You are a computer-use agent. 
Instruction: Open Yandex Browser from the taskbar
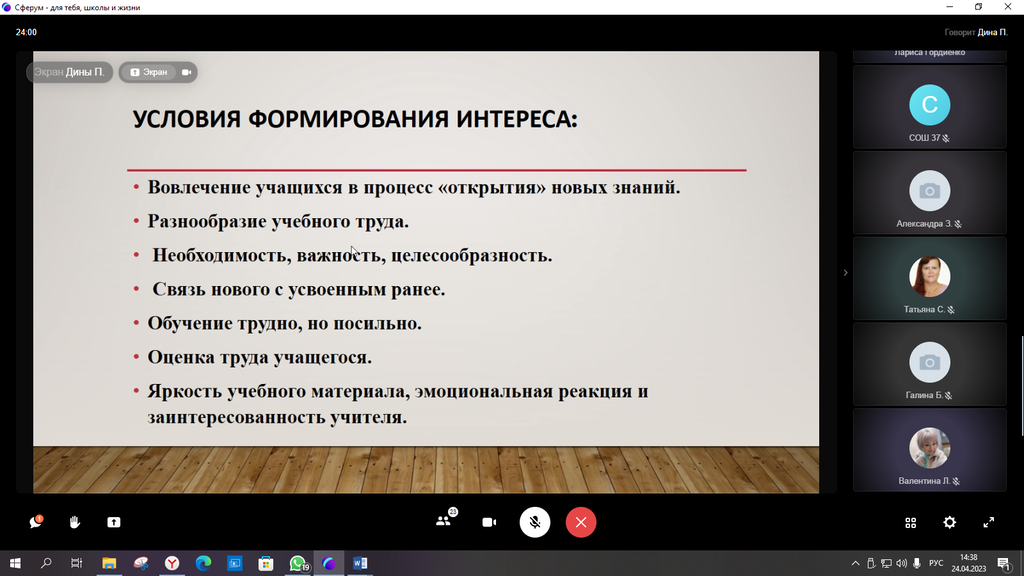172,563
